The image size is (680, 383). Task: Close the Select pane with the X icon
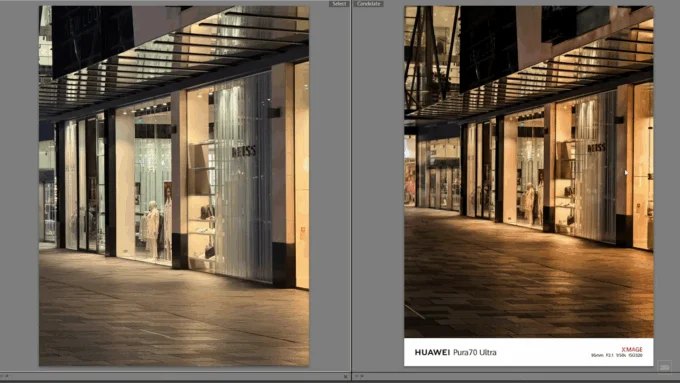click(x=345, y=376)
